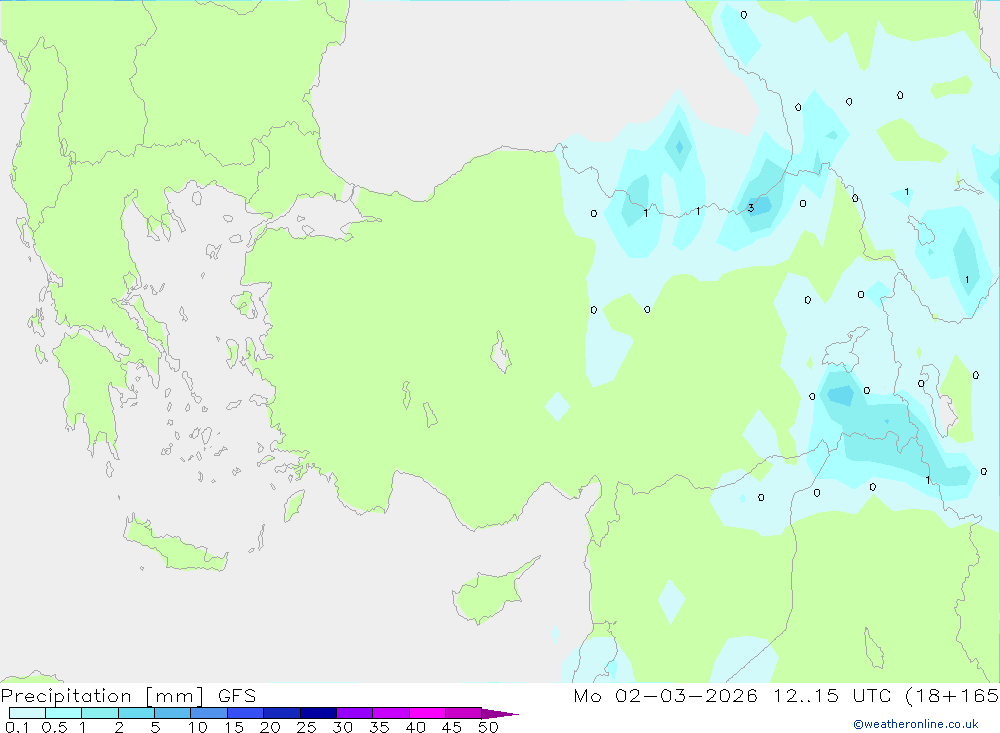Click the legend scale label "45"
Screen dimensions: 1000x733
click(452, 727)
